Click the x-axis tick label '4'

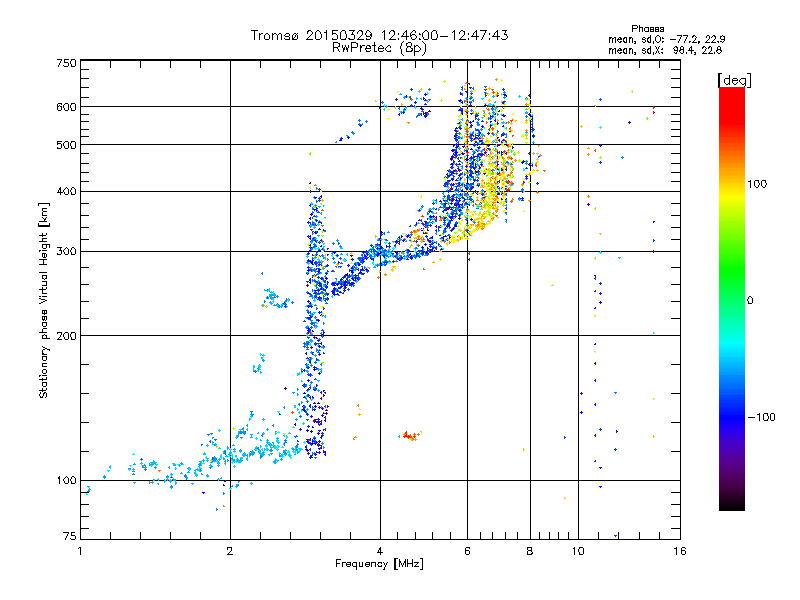tap(380, 551)
